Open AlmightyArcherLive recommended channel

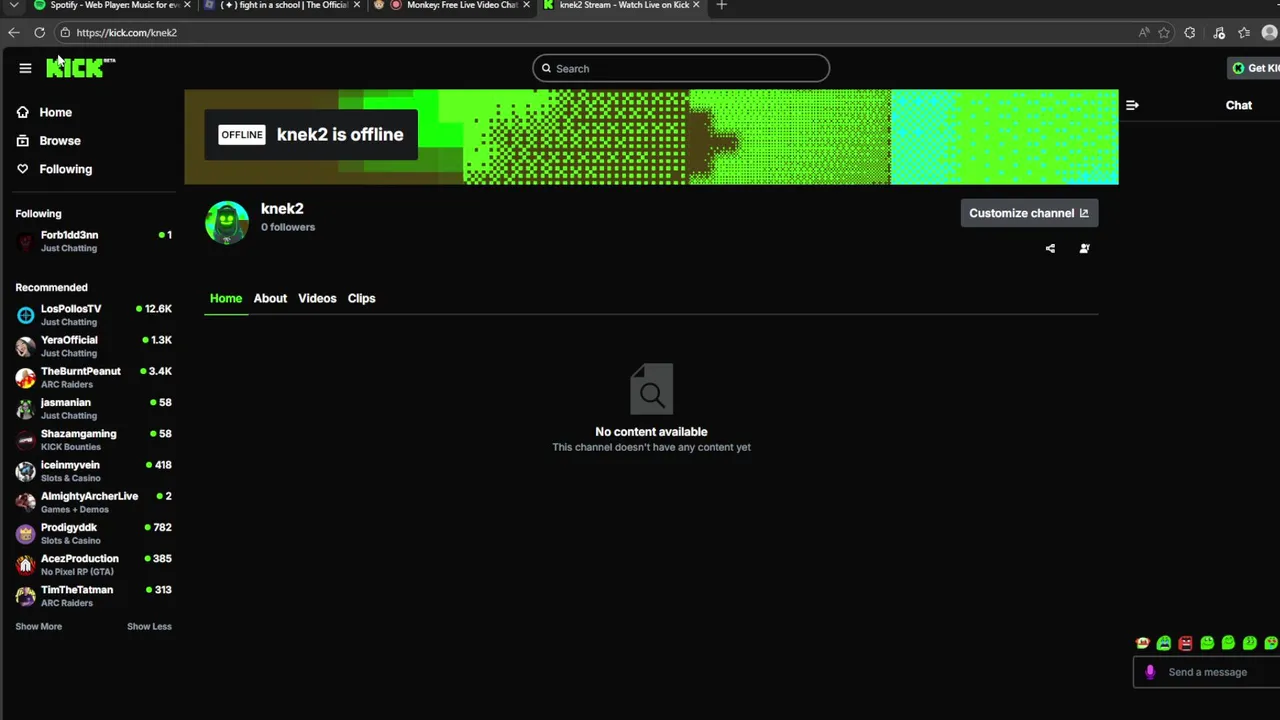[94, 502]
